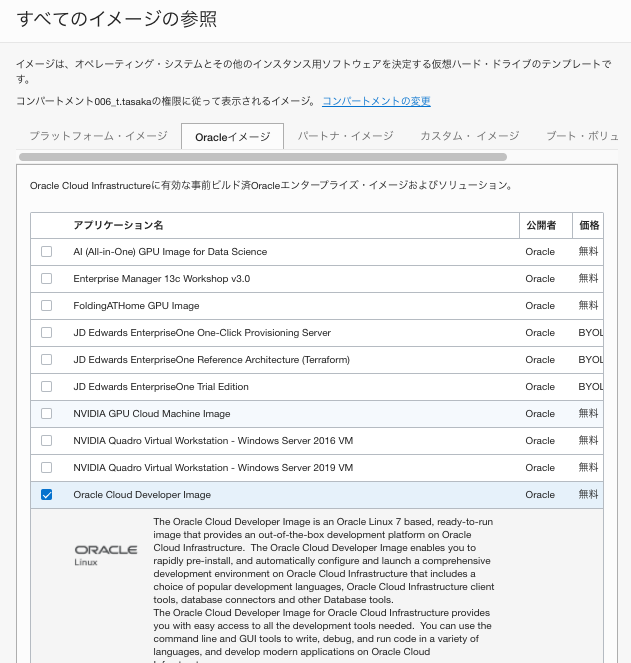The image size is (631, 663).
Task: Click 'Enterprise Manager 13c Workshop v3.0' name
Action: tap(162, 279)
